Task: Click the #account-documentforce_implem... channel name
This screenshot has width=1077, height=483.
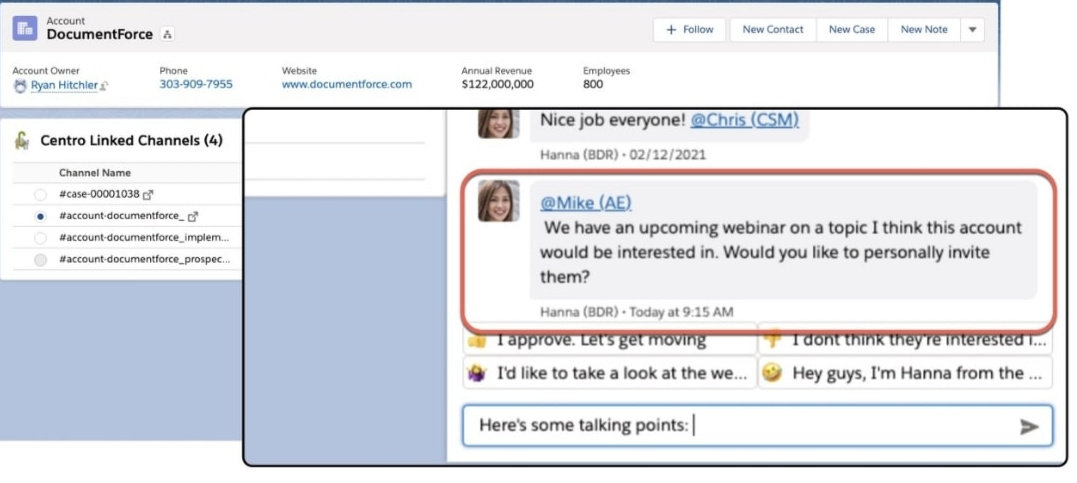Action: (144, 238)
